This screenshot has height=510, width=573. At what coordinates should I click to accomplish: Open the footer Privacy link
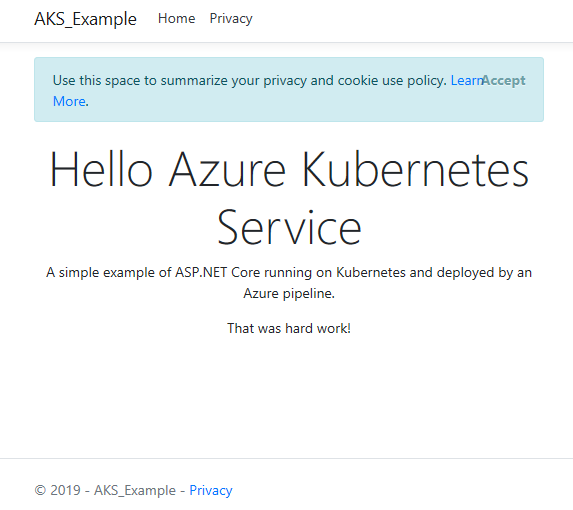[211, 490]
